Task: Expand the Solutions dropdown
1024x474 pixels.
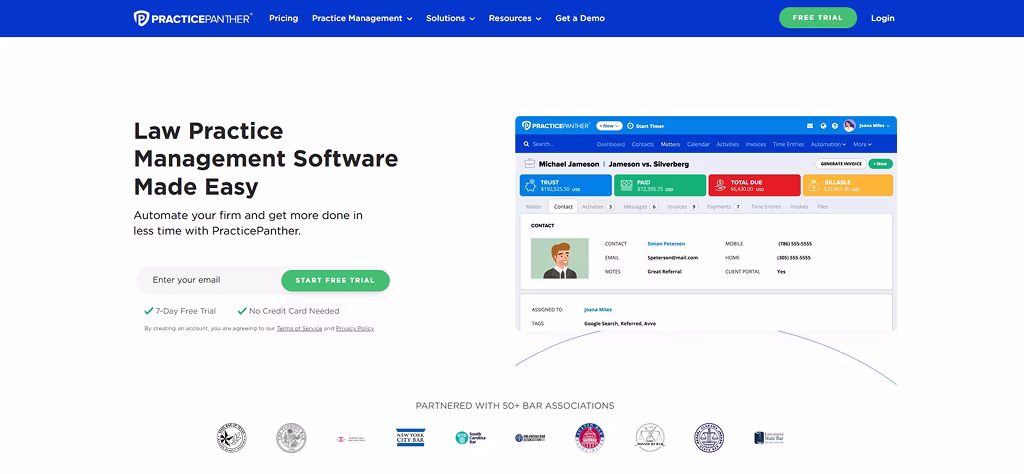Action: click(x=450, y=18)
